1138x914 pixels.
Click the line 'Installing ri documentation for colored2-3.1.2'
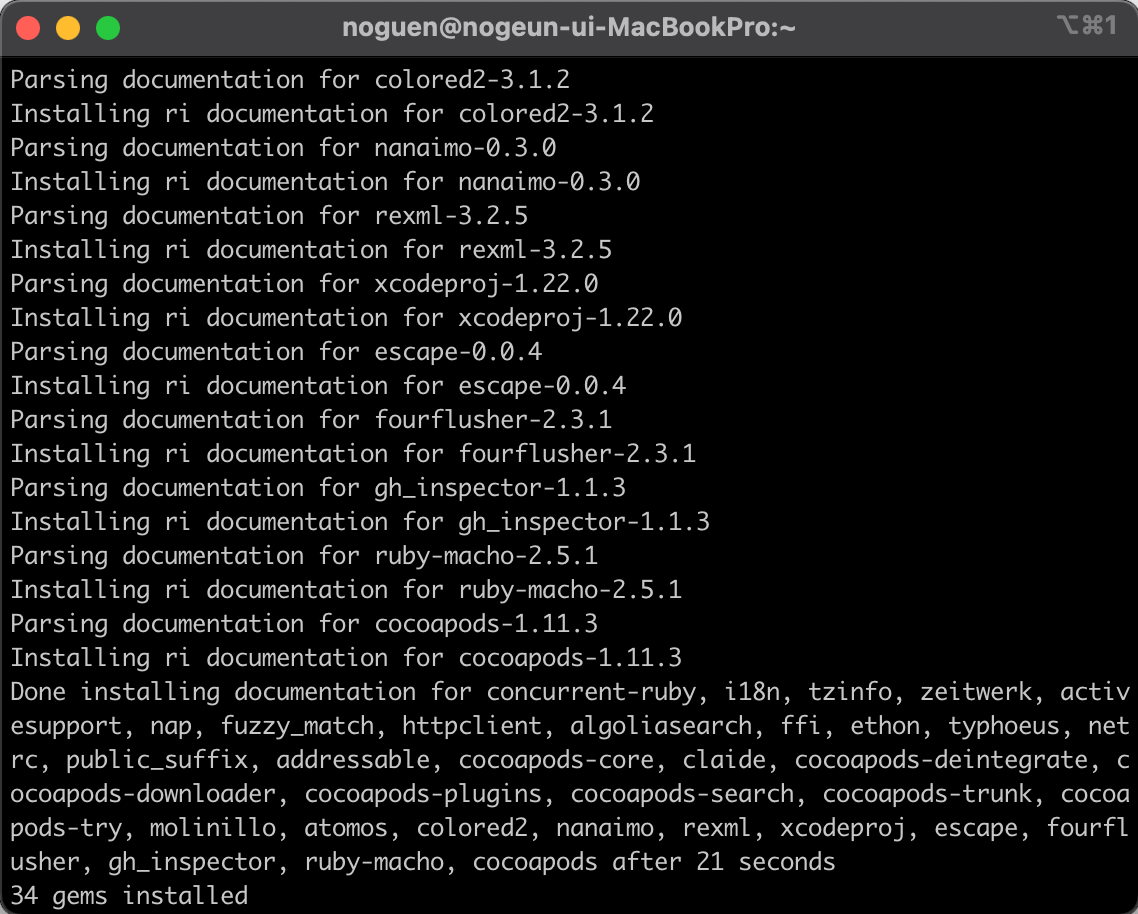(332, 113)
